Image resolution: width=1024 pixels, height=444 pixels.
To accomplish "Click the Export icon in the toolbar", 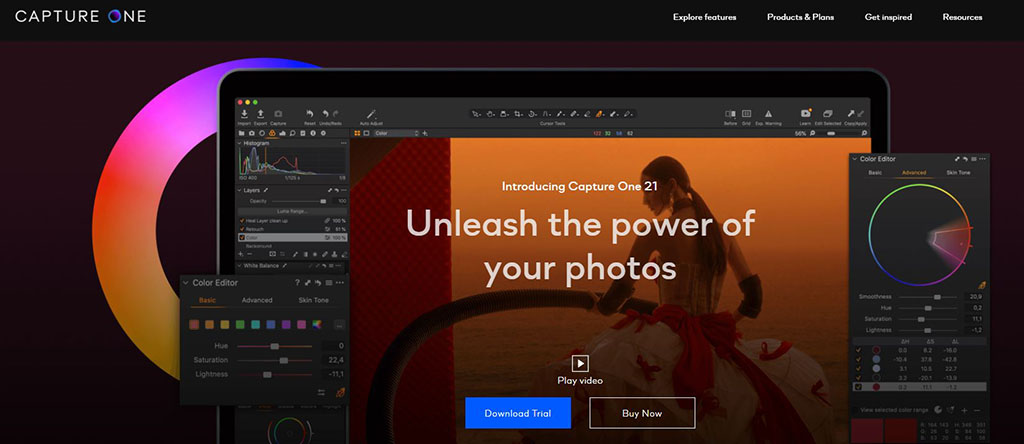I will coord(261,114).
